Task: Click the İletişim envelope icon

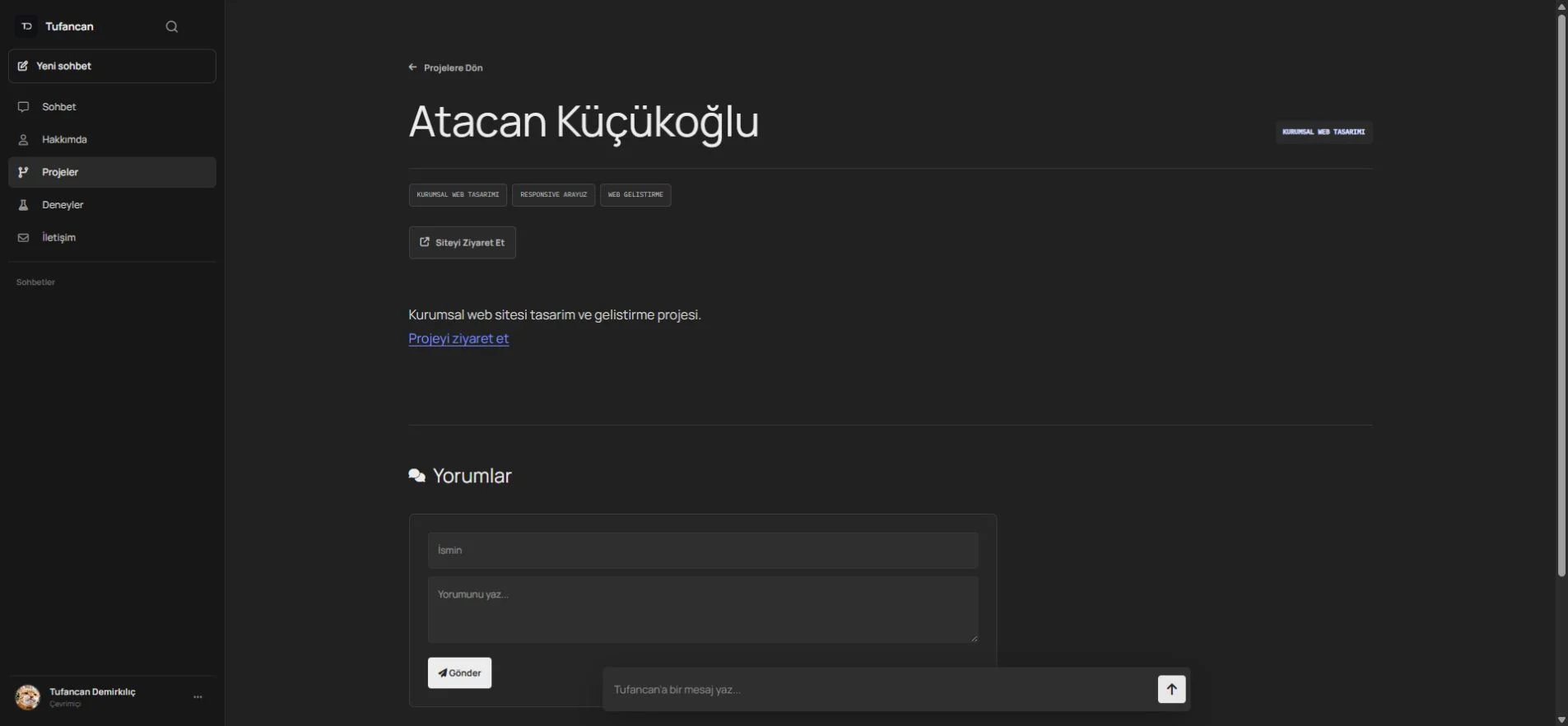Action: pyautogui.click(x=23, y=238)
